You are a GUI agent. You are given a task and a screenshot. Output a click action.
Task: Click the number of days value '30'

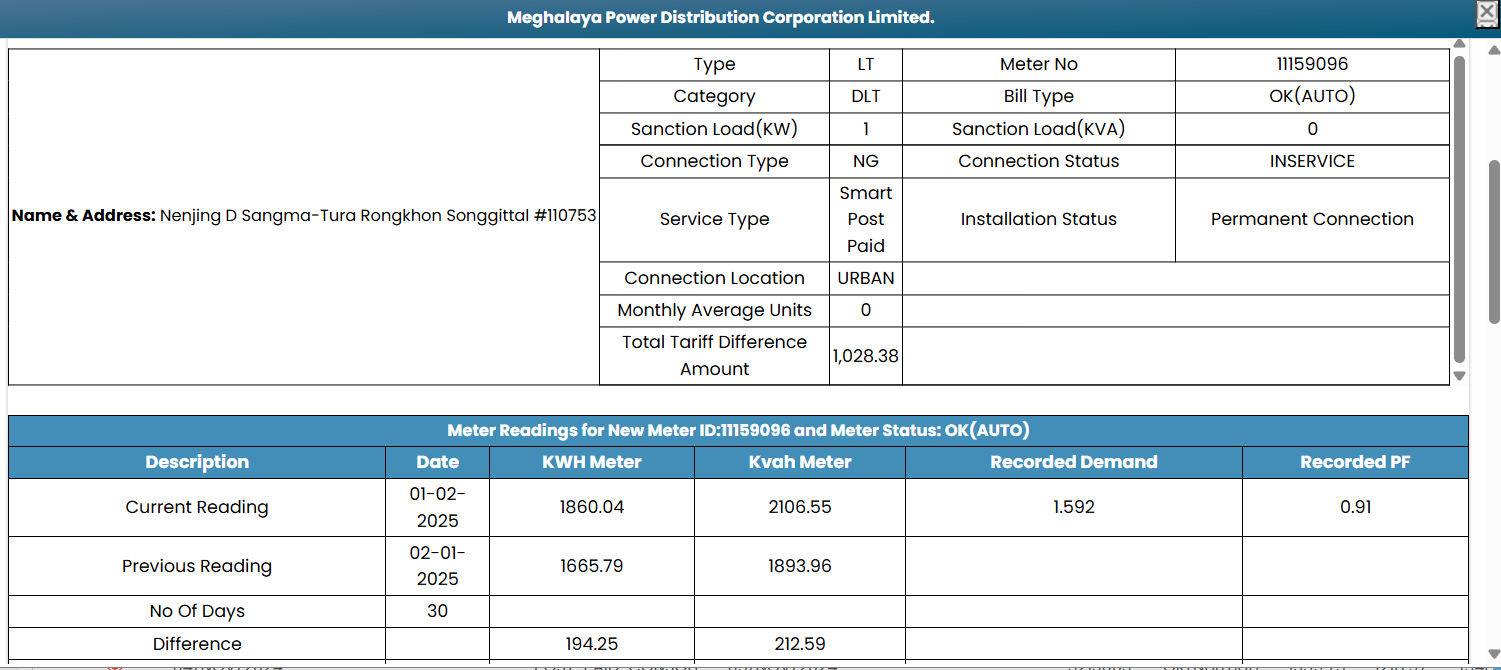click(x=437, y=612)
